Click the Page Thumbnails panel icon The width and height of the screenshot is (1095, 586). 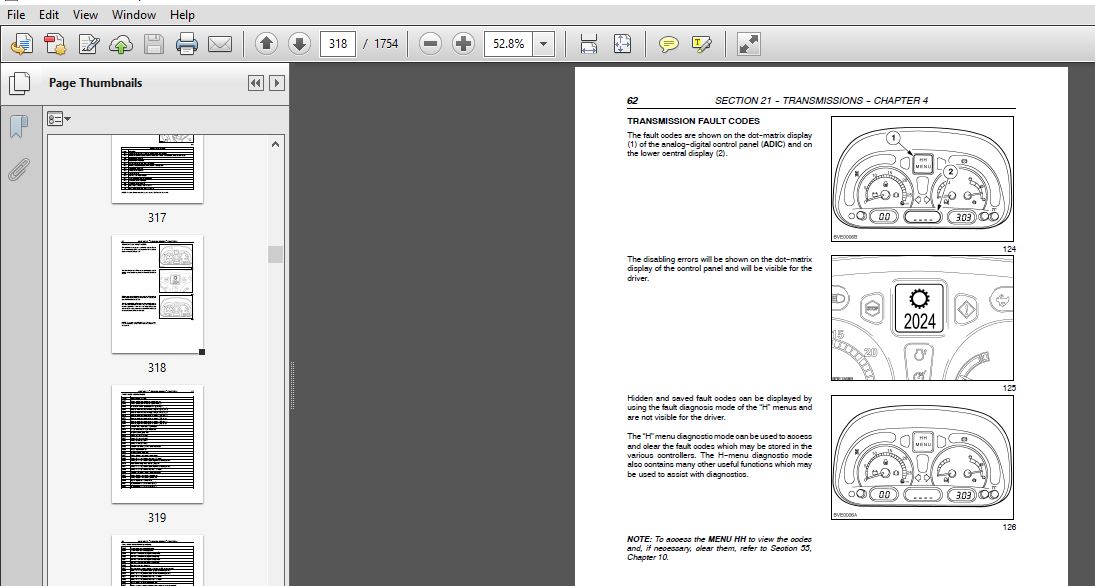[19, 83]
